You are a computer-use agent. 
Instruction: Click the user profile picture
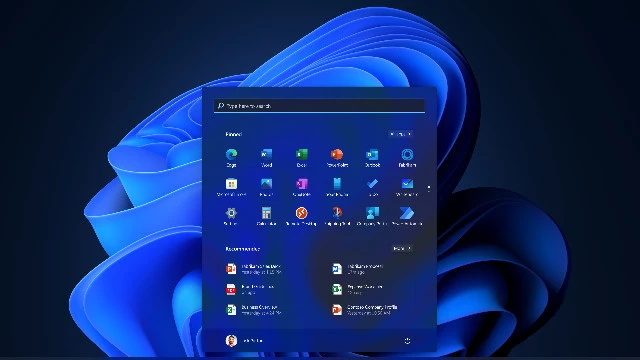[x=231, y=340]
